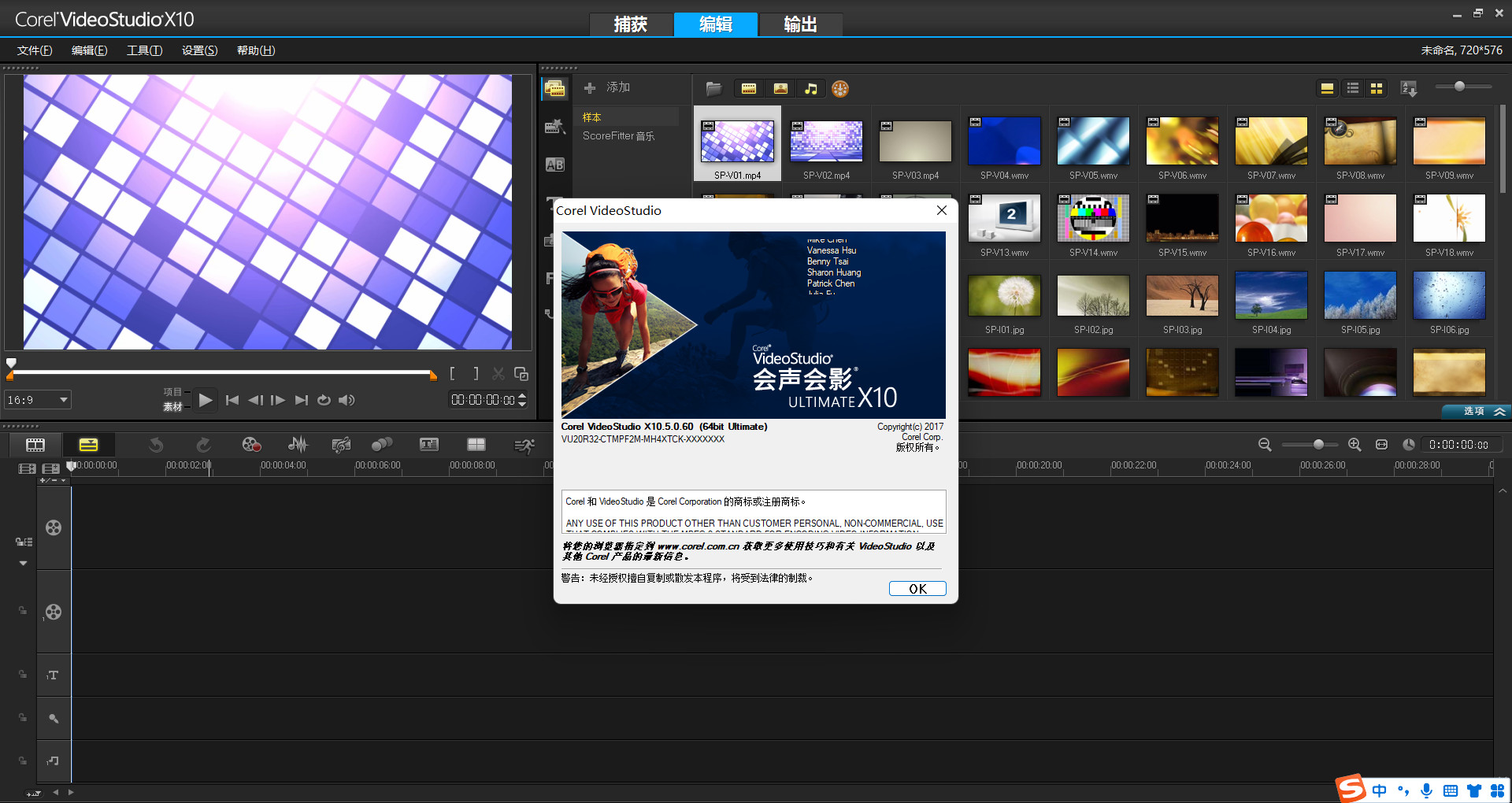The width and height of the screenshot is (1512, 803).
Task: Open the 工具(T) menu
Action: coord(144,50)
